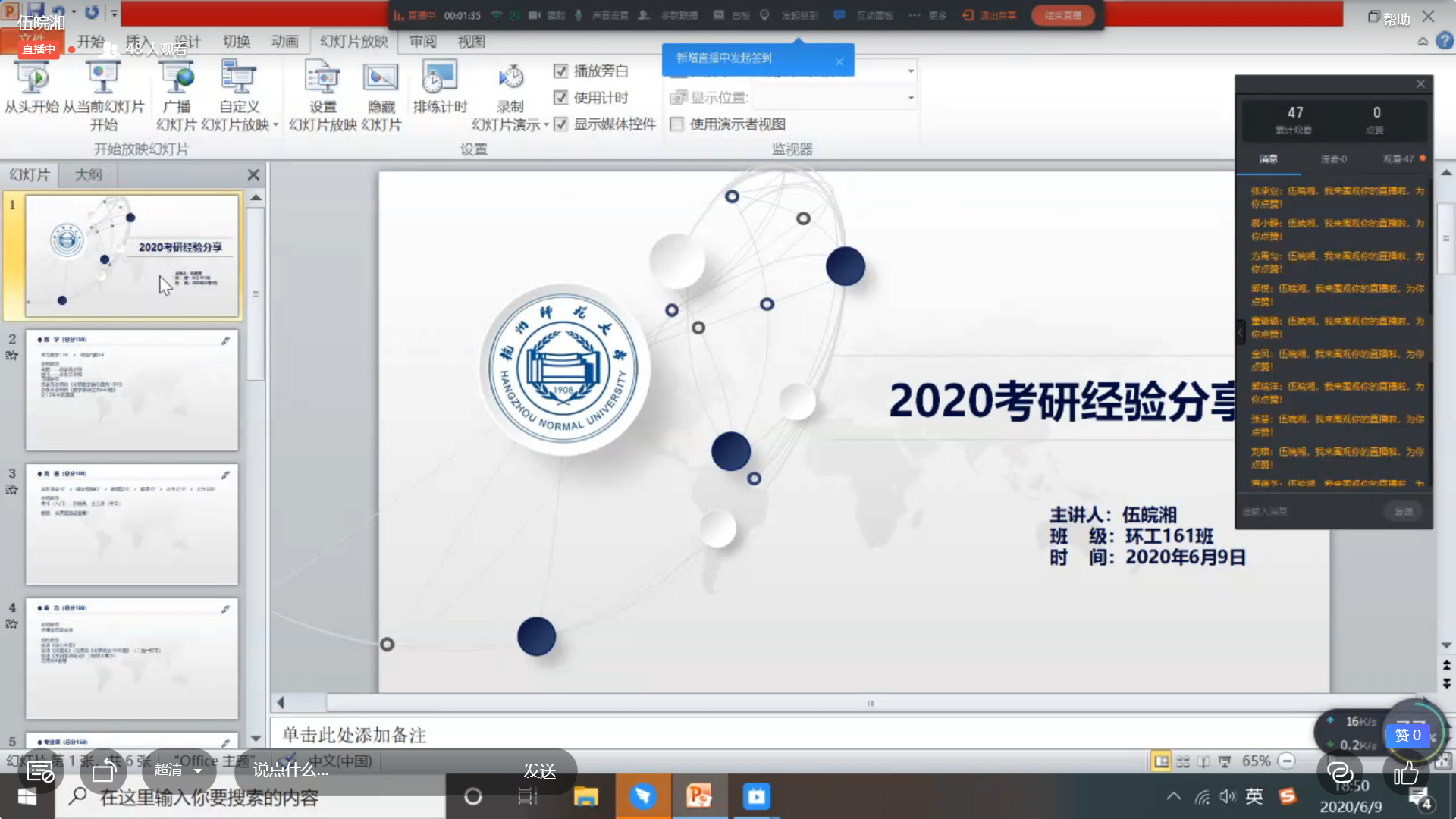This screenshot has width=1456, height=819.
Task: Select the slide 3 thumbnail
Action: coord(132,524)
